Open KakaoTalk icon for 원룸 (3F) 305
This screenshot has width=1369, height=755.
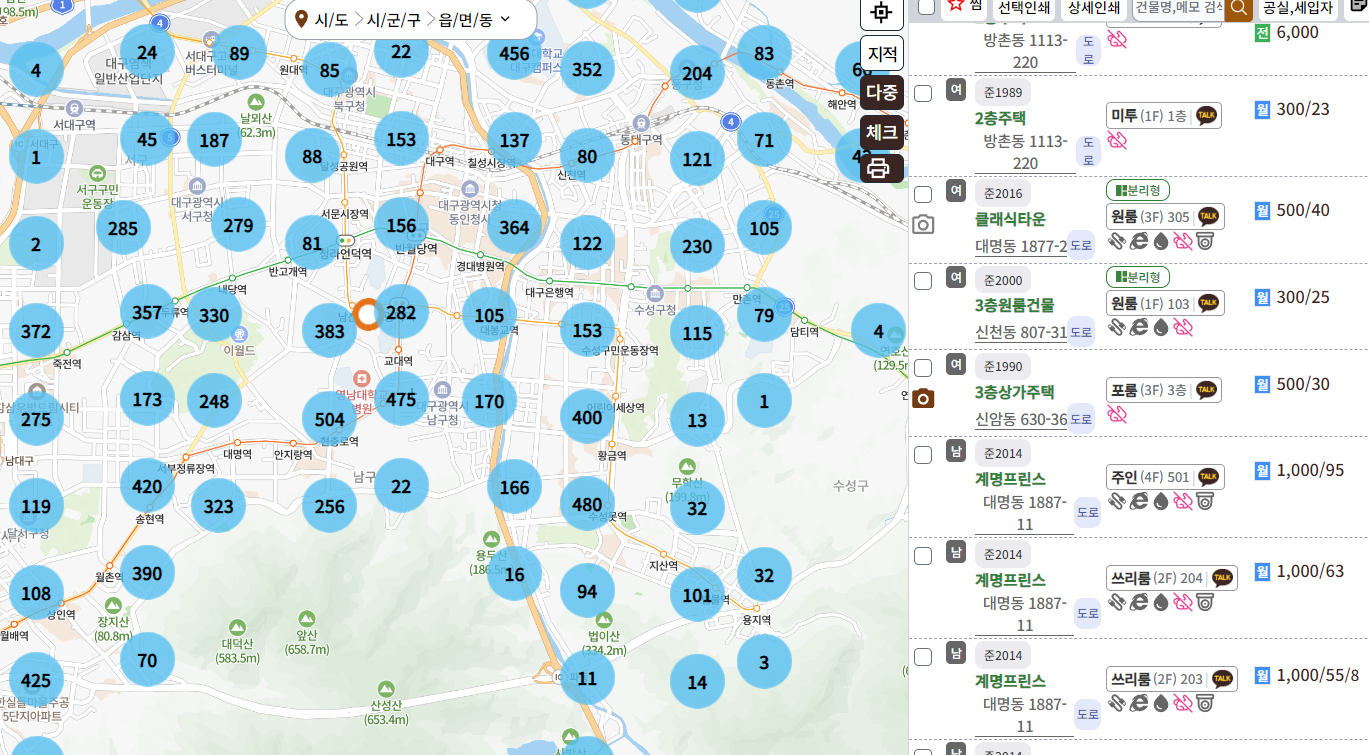tap(1208, 216)
